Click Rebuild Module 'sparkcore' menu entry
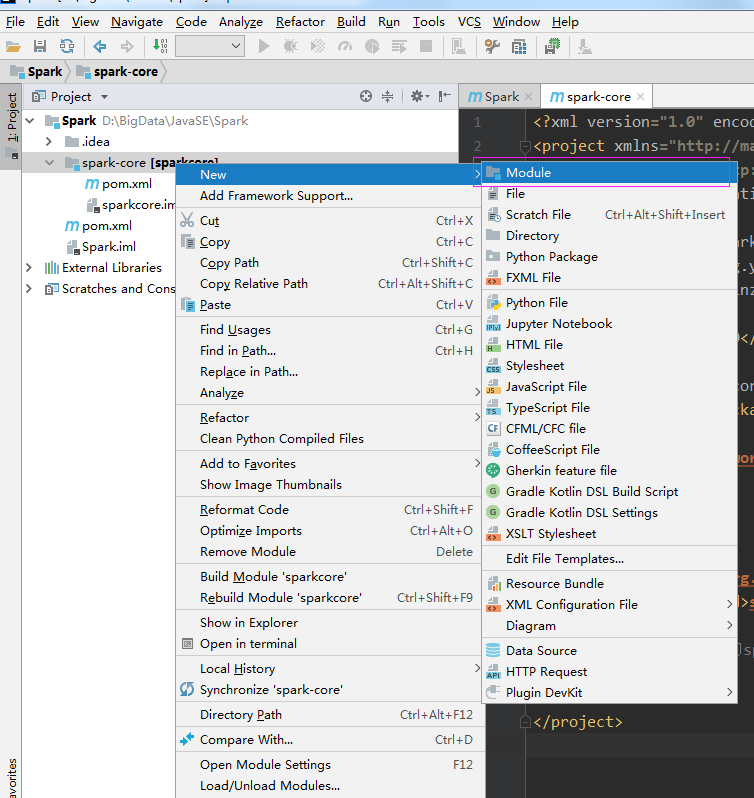 pos(280,598)
